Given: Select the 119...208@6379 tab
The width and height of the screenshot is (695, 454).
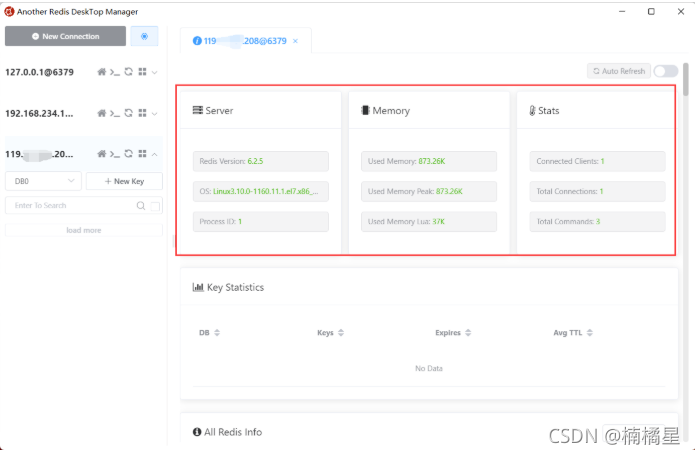Looking at the screenshot, I should 245,40.
